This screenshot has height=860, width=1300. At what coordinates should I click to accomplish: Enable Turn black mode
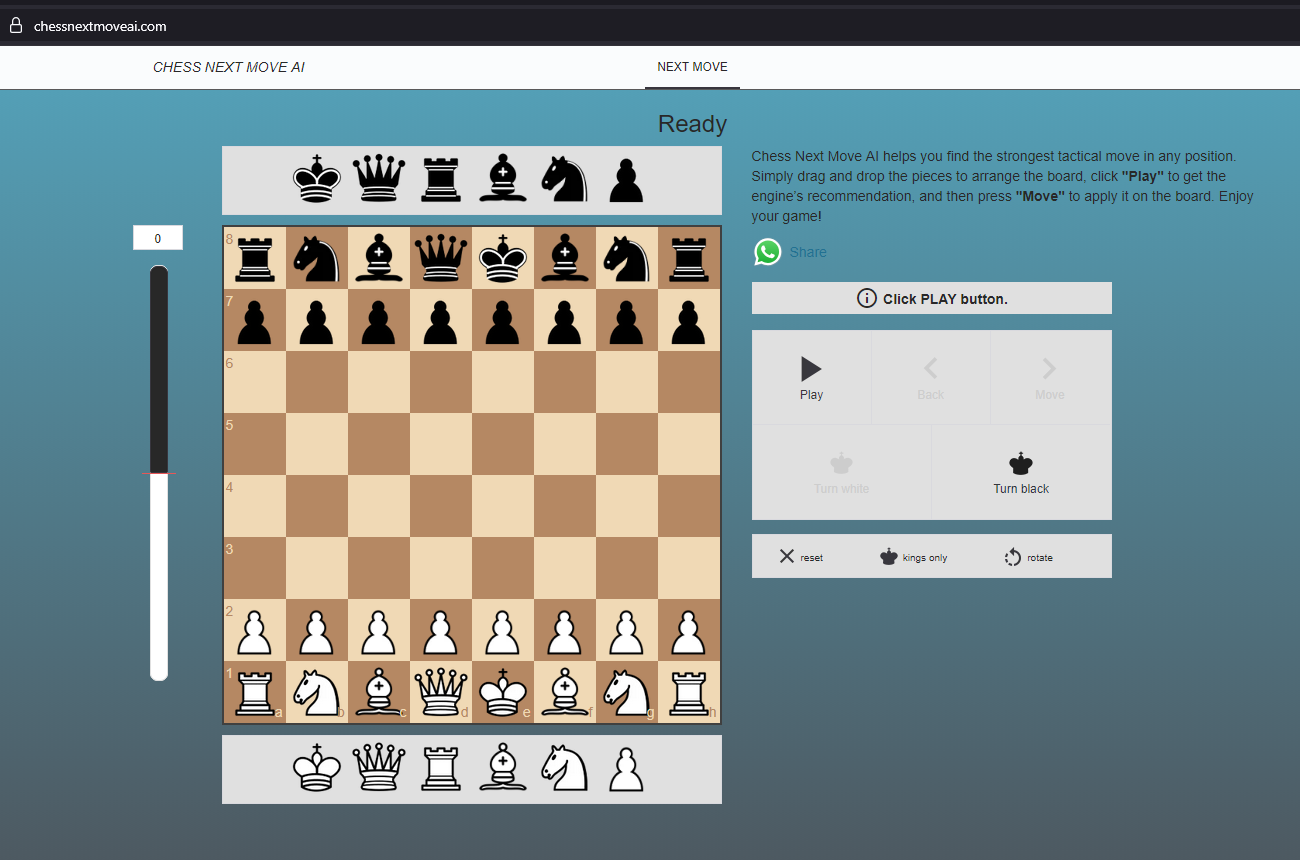pyautogui.click(x=1020, y=470)
